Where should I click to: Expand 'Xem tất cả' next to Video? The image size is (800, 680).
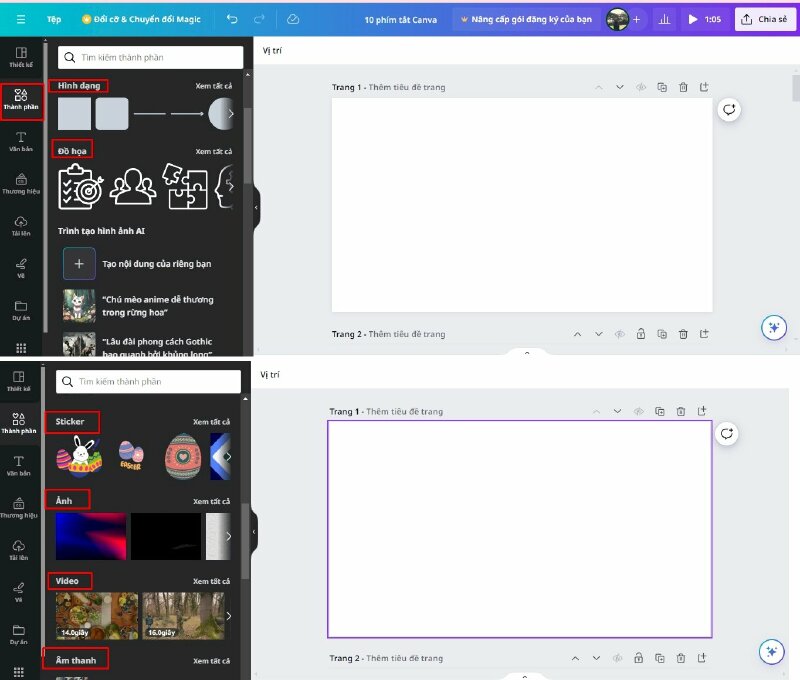211,581
